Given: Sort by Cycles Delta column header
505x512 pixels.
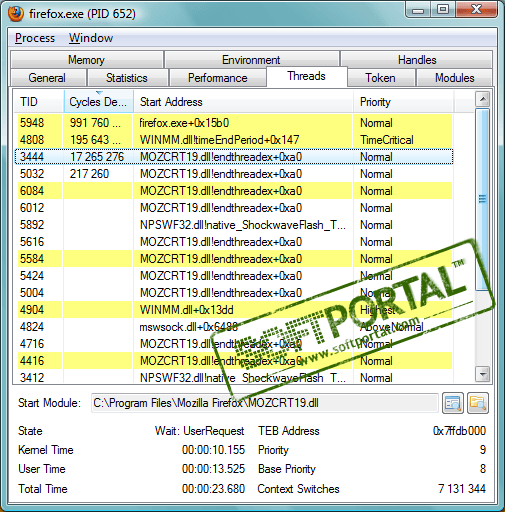Looking at the screenshot, I should 99,102.
